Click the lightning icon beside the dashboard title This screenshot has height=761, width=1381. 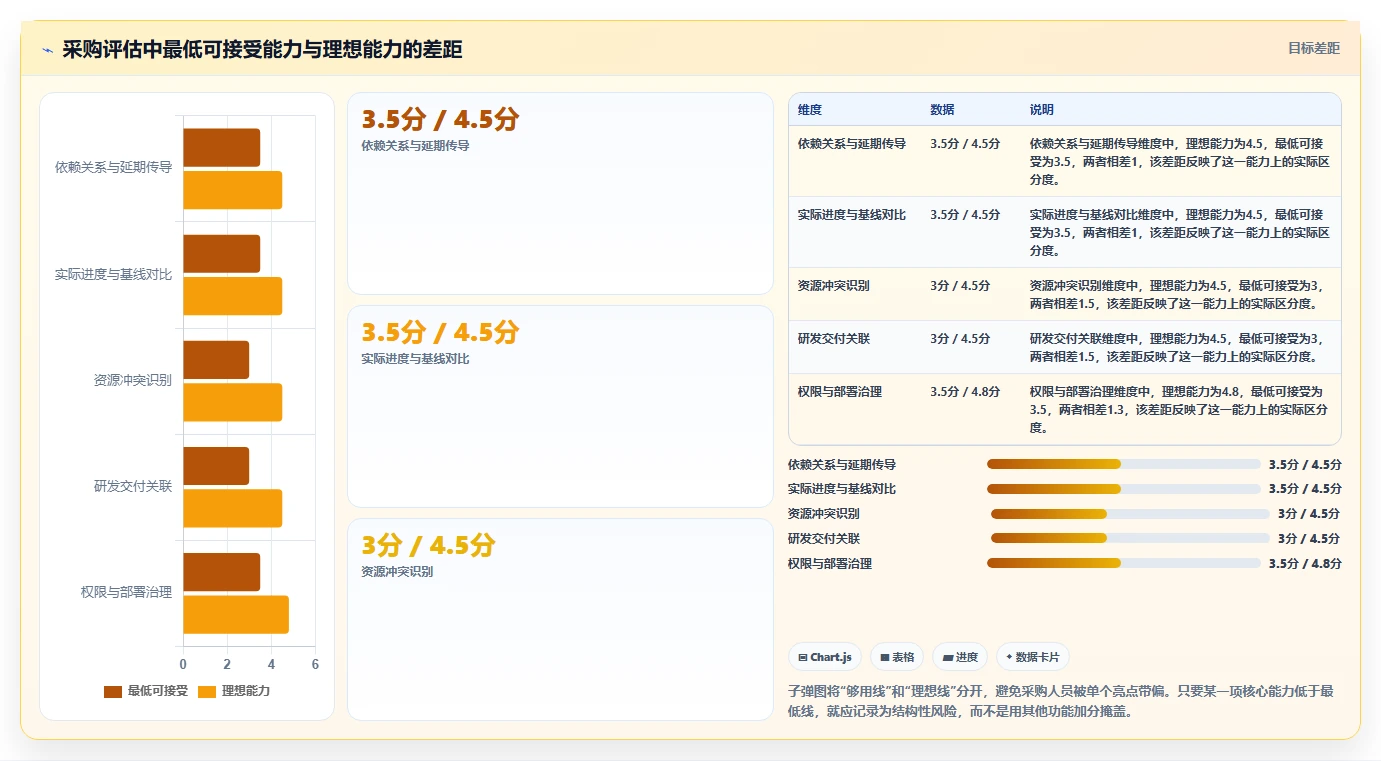click(48, 50)
